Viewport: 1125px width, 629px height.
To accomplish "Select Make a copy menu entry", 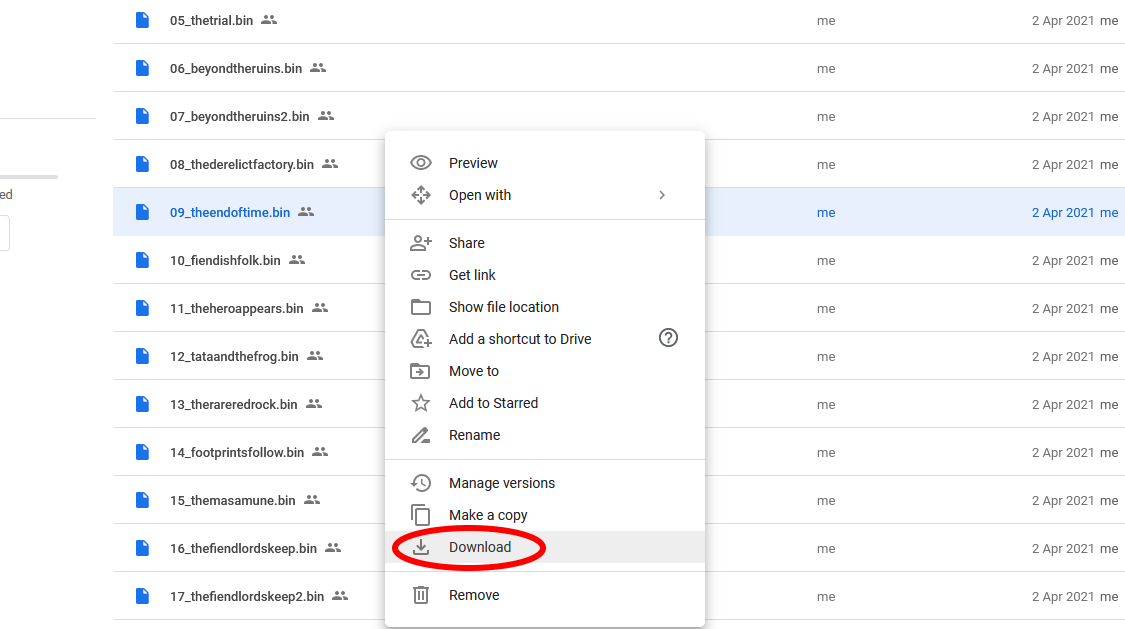I will (x=488, y=515).
